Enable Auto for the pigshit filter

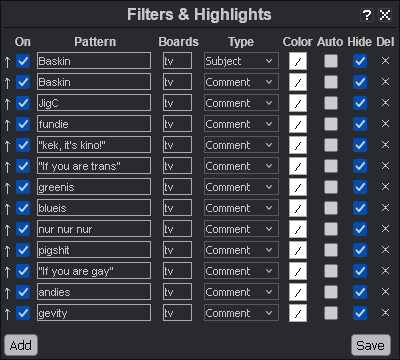pyautogui.click(x=331, y=250)
